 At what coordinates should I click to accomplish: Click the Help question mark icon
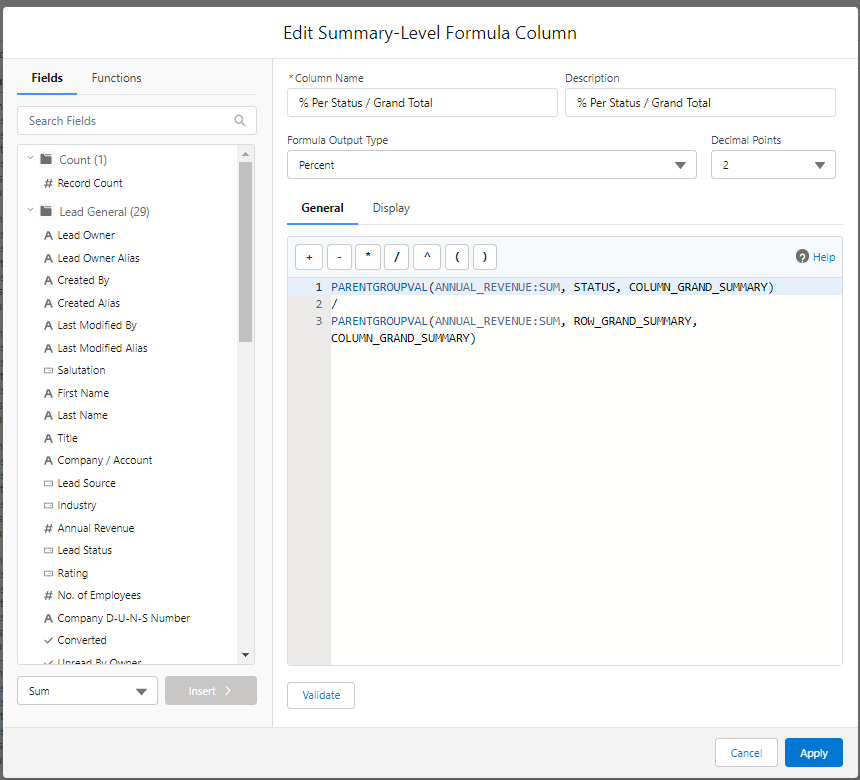coord(802,256)
